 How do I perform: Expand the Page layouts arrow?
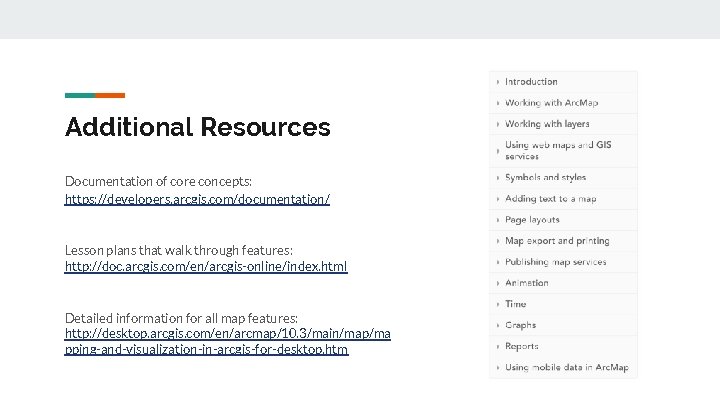click(498, 220)
